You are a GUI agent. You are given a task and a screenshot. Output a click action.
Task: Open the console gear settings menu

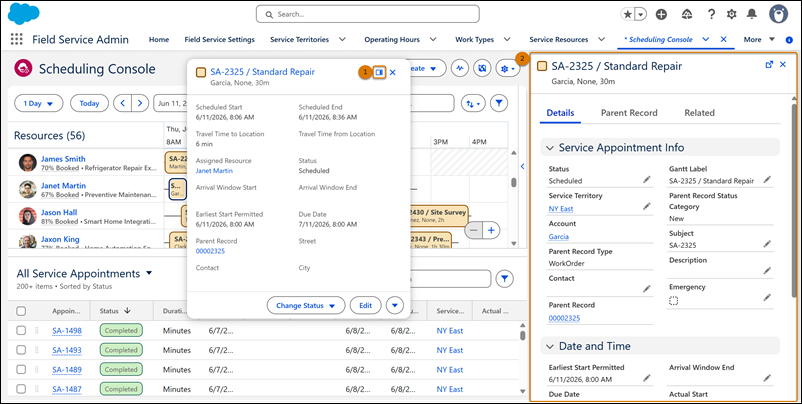coord(508,69)
